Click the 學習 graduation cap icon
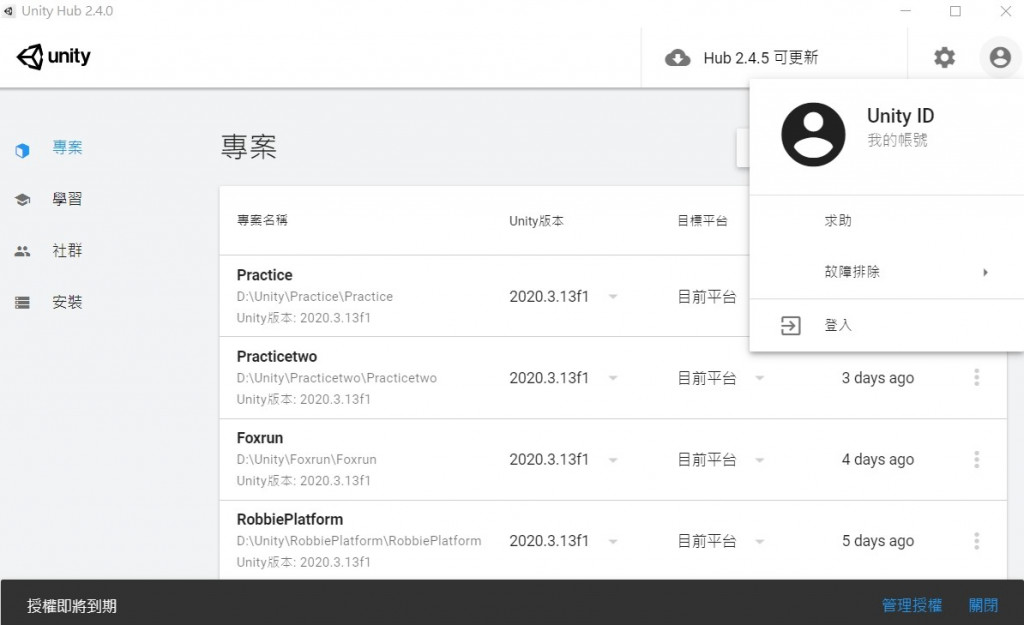The height and width of the screenshot is (625, 1024). (x=22, y=199)
